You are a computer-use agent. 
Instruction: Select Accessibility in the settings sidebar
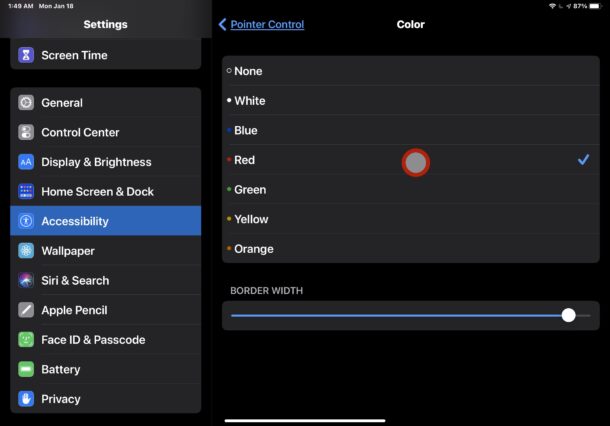[106, 221]
